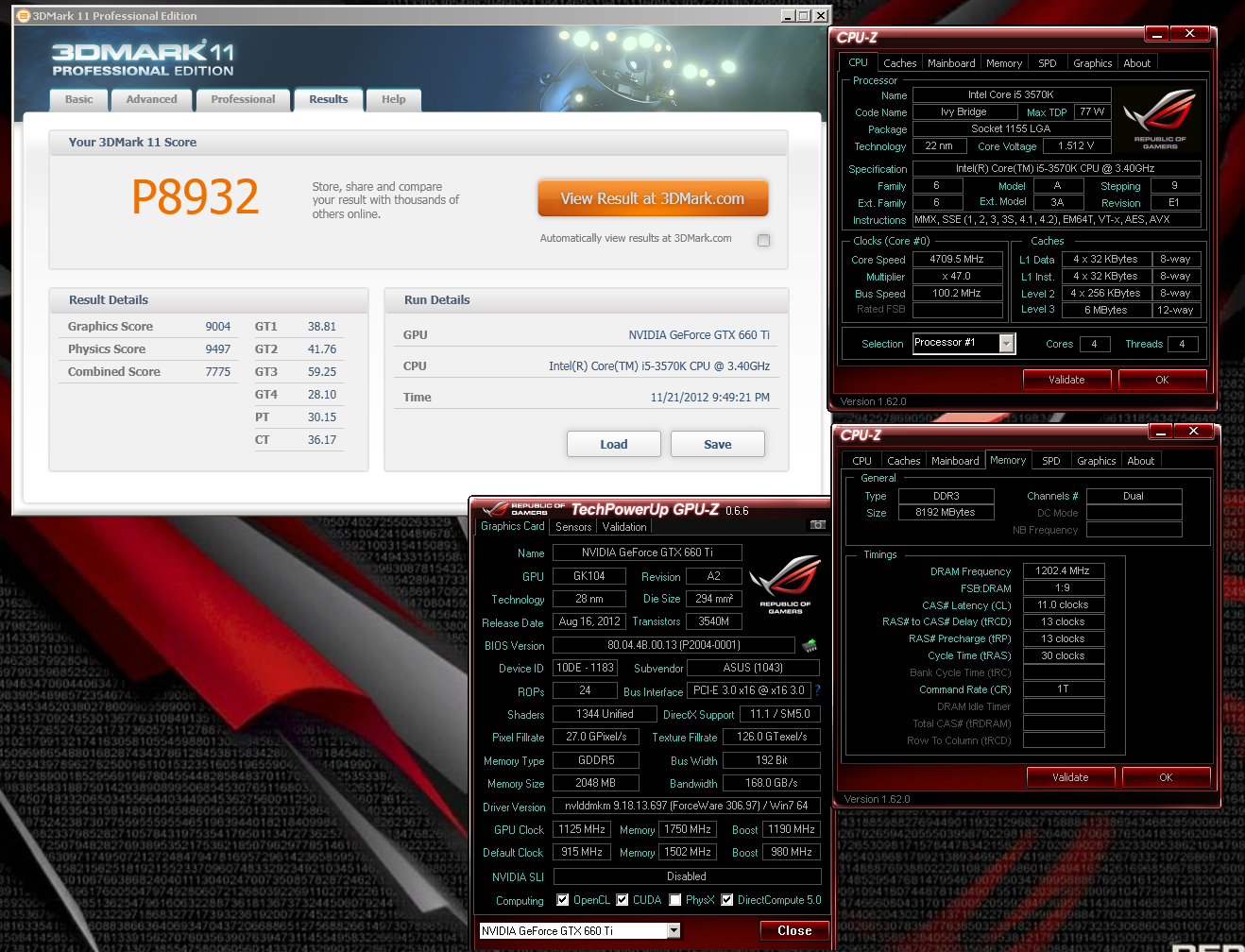Click the Bus Interface question mark icon
Screen dimensions: 1245x952
(817, 690)
